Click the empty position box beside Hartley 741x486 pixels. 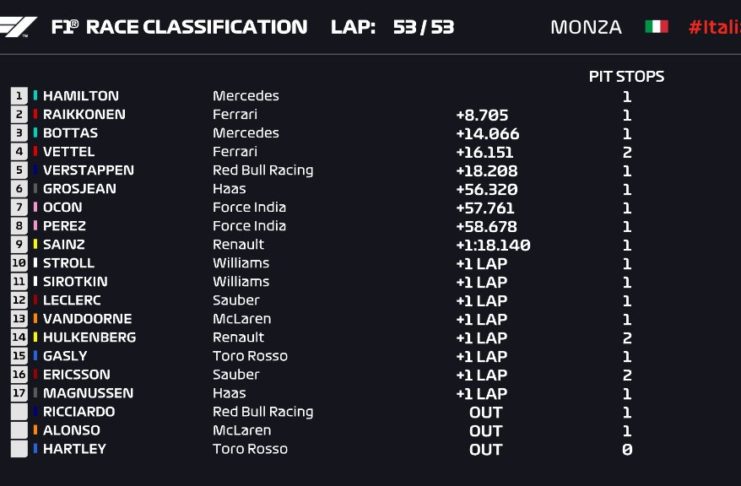click(19, 449)
